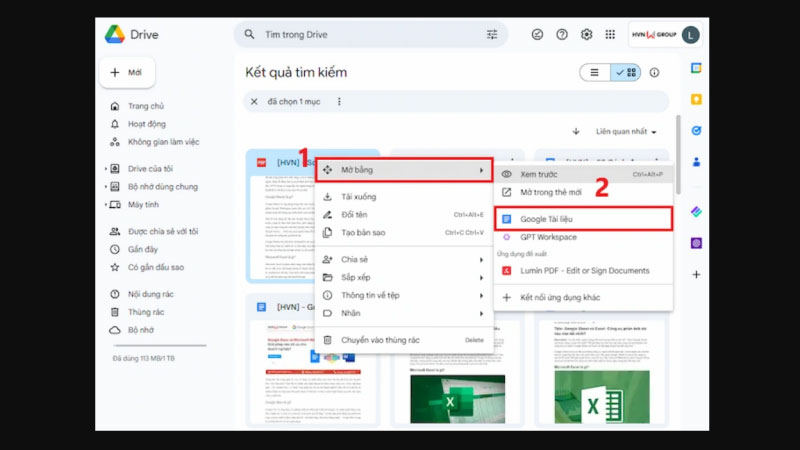The height and width of the screenshot is (450, 800).
Task: Switch to grid view layout
Action: 626,73
